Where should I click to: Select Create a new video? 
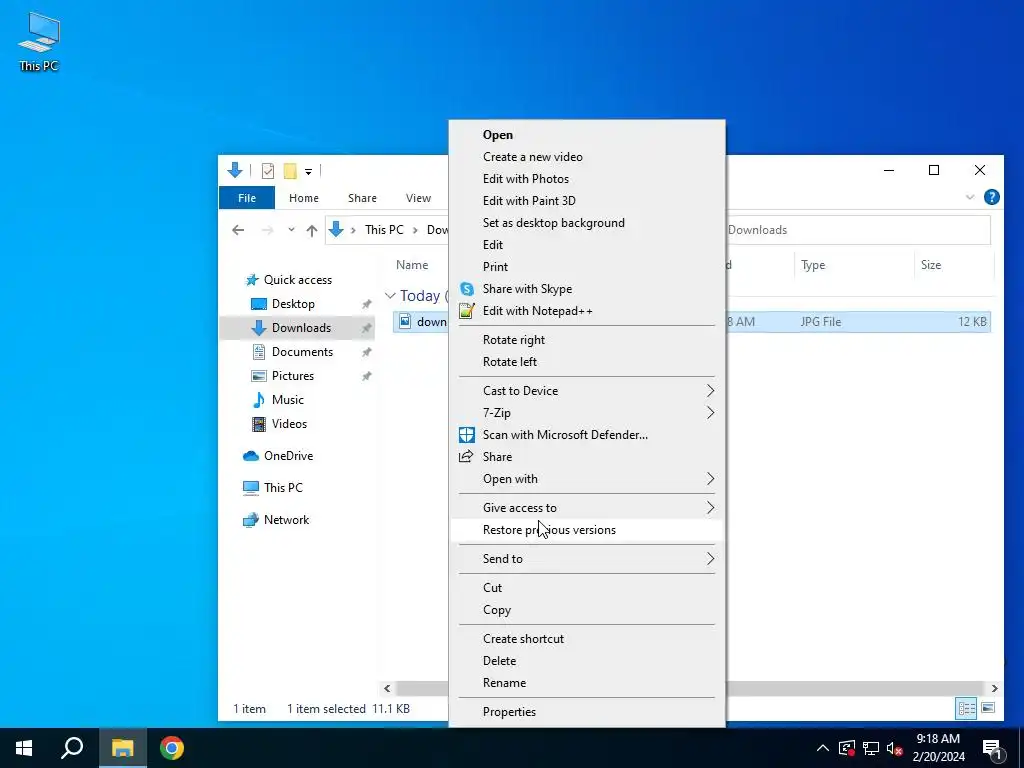point(587,157)
